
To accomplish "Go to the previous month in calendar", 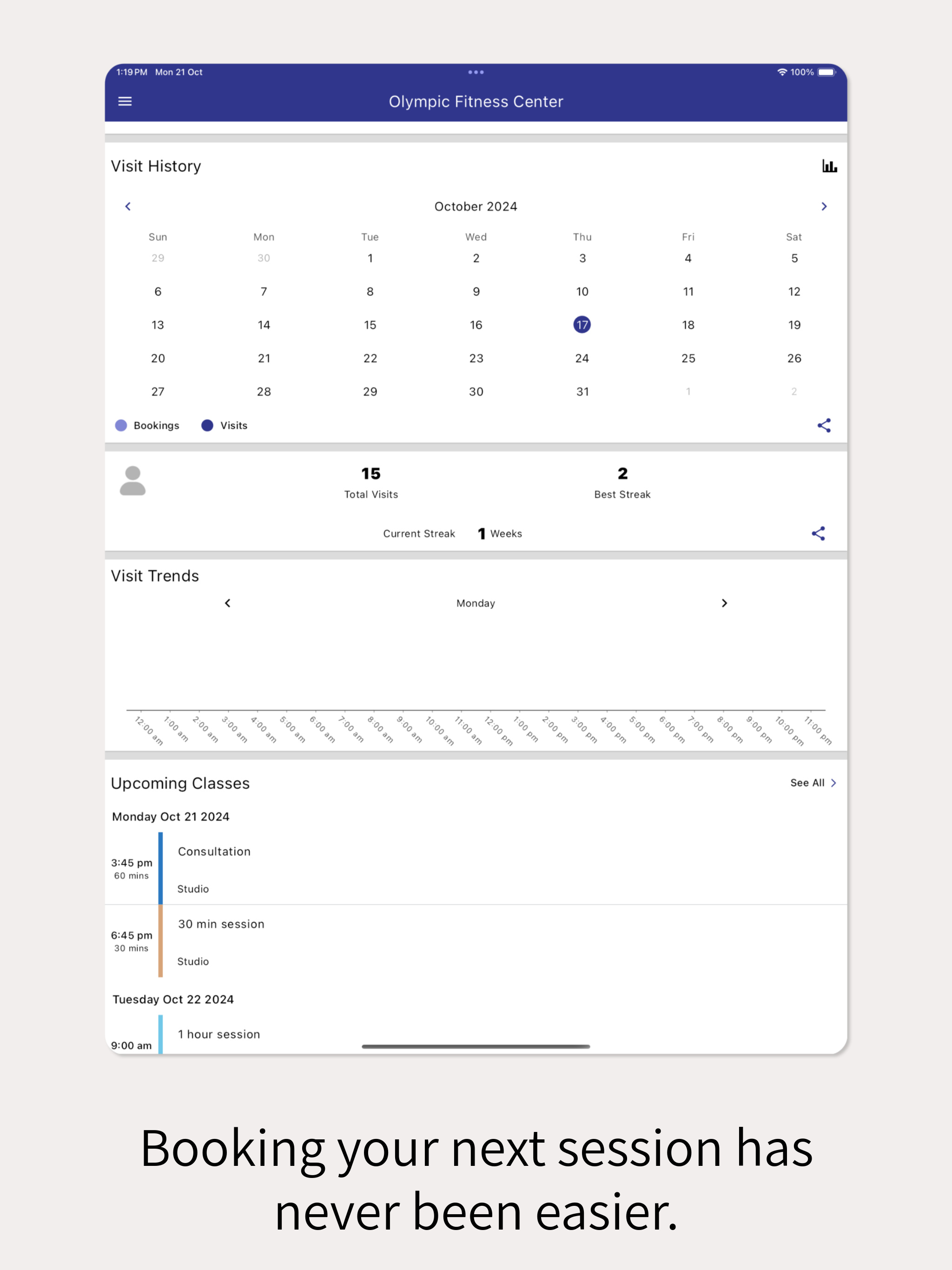I will tap(128, 206).
